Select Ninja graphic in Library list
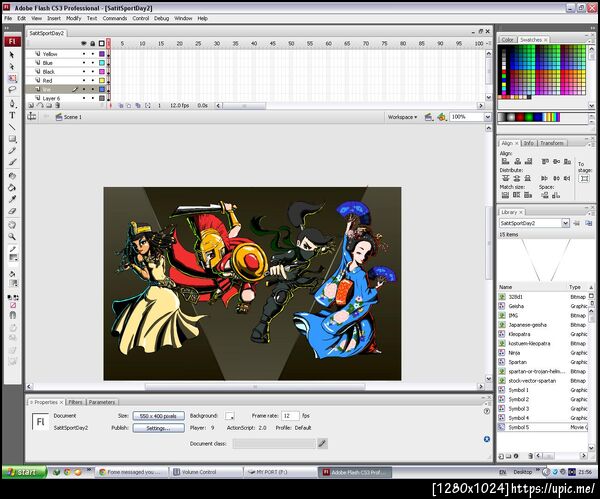This screenshot has height=499, width=600. point(542,353)
